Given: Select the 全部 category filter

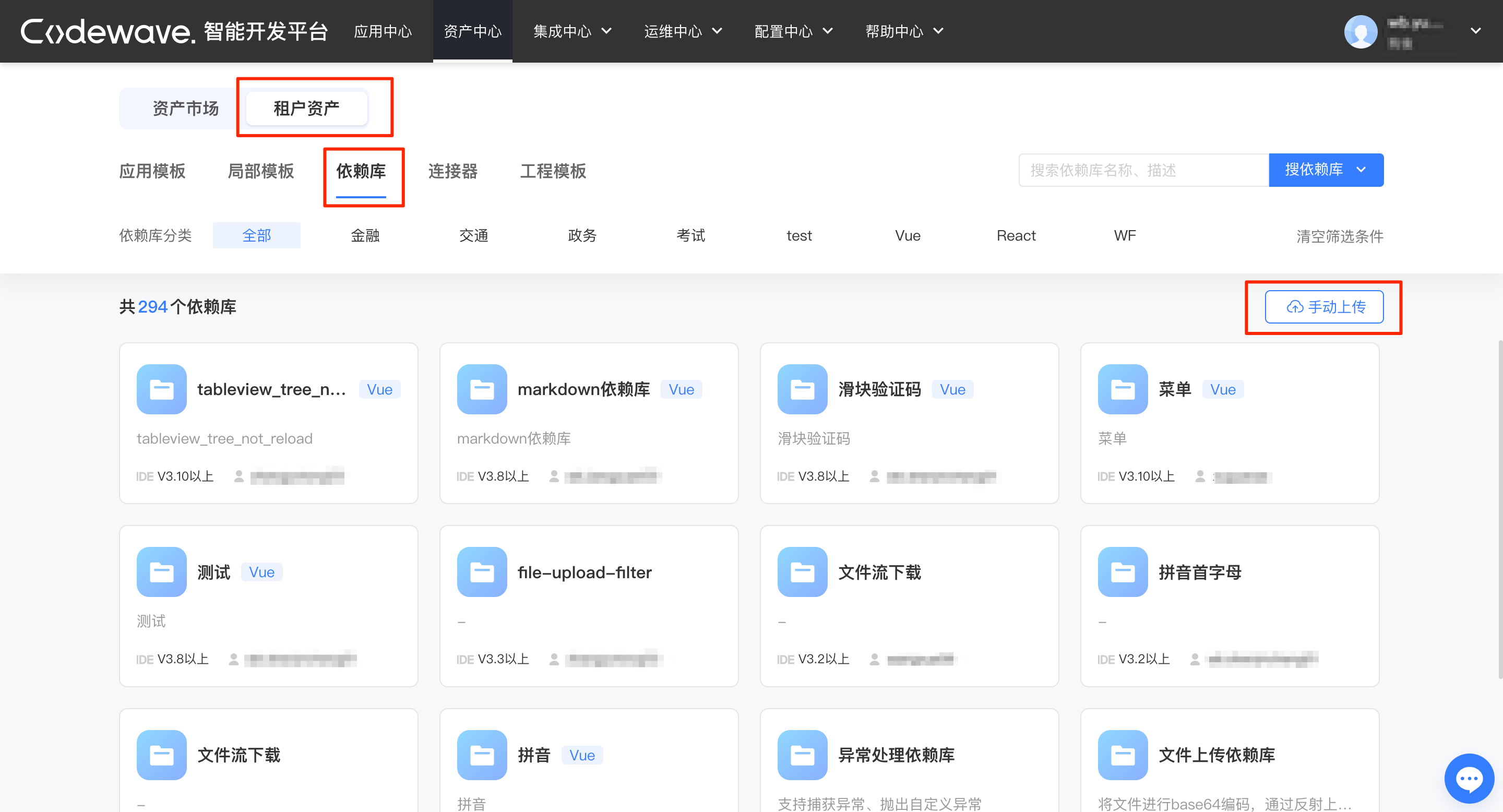Looking at the screenshot, I should click(257, 235).
